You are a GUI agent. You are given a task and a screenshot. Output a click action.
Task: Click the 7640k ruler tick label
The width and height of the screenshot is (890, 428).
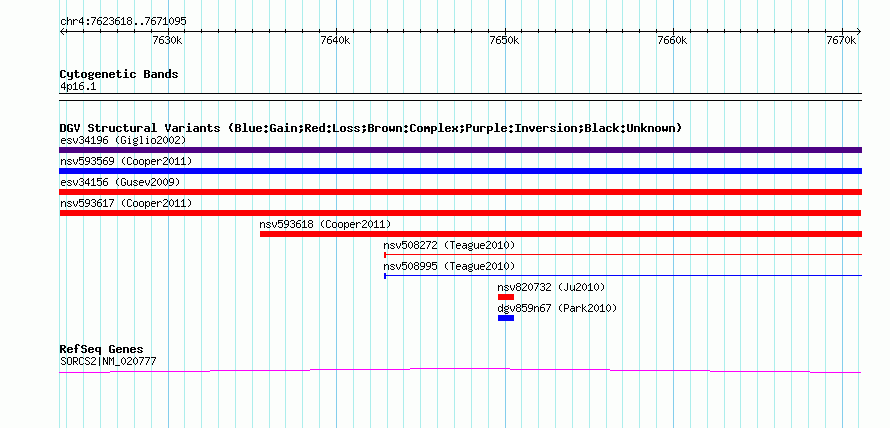[x=335, y=40]
